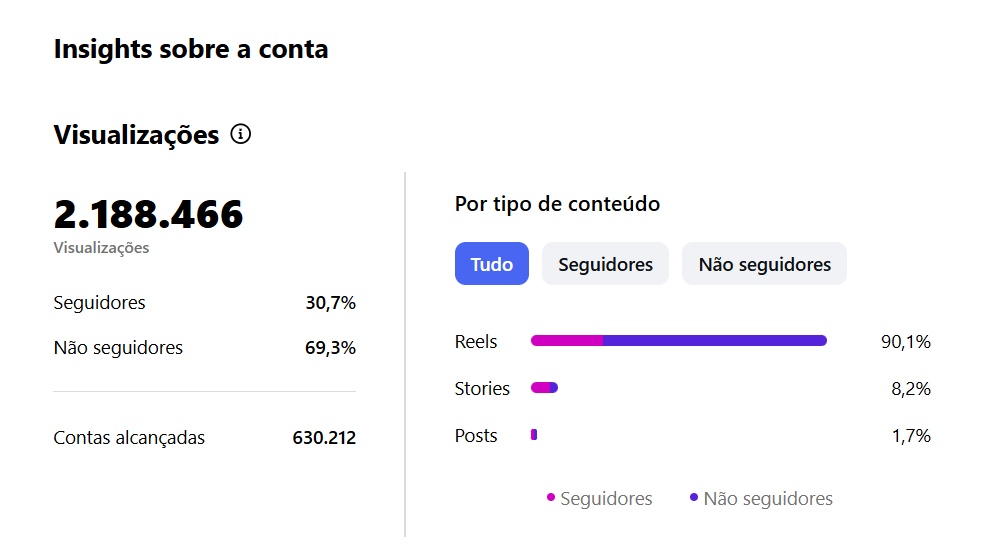Click the Seguidores legend label

(x=606, y=498)
